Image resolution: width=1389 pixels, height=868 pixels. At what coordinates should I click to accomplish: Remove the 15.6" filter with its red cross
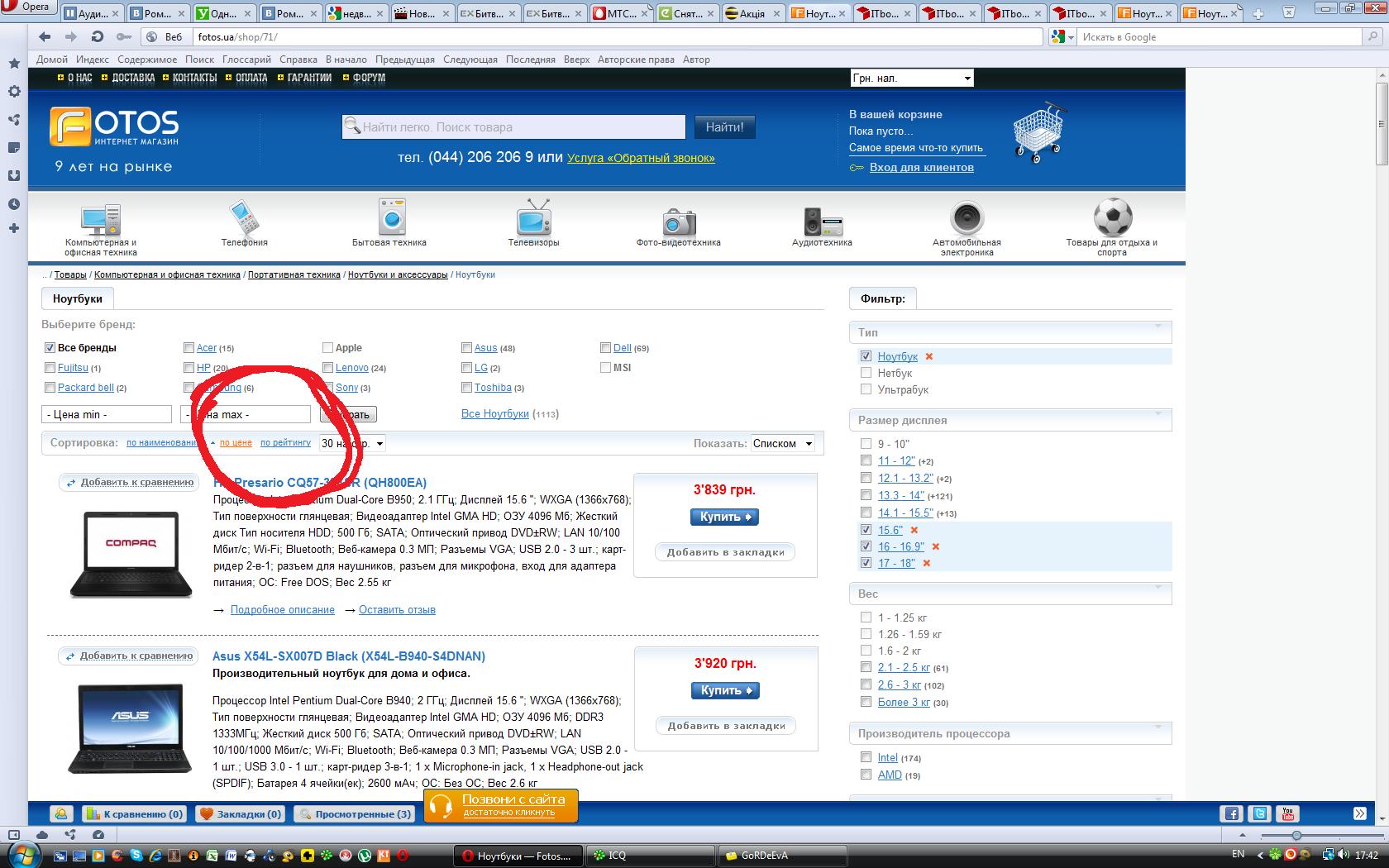(x=914, y=530)
